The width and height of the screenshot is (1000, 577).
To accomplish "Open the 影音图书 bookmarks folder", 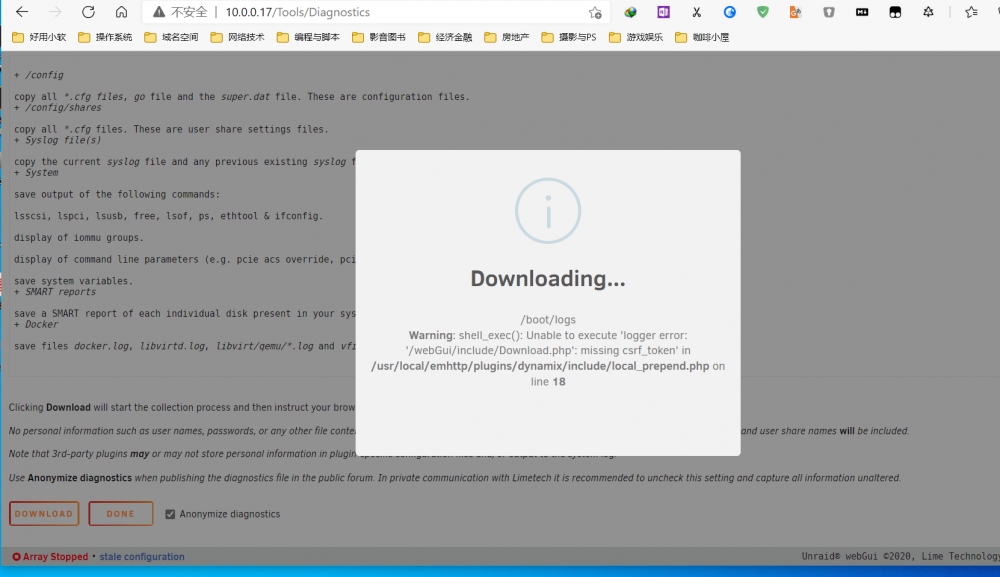I will click(x=379, y=37).
